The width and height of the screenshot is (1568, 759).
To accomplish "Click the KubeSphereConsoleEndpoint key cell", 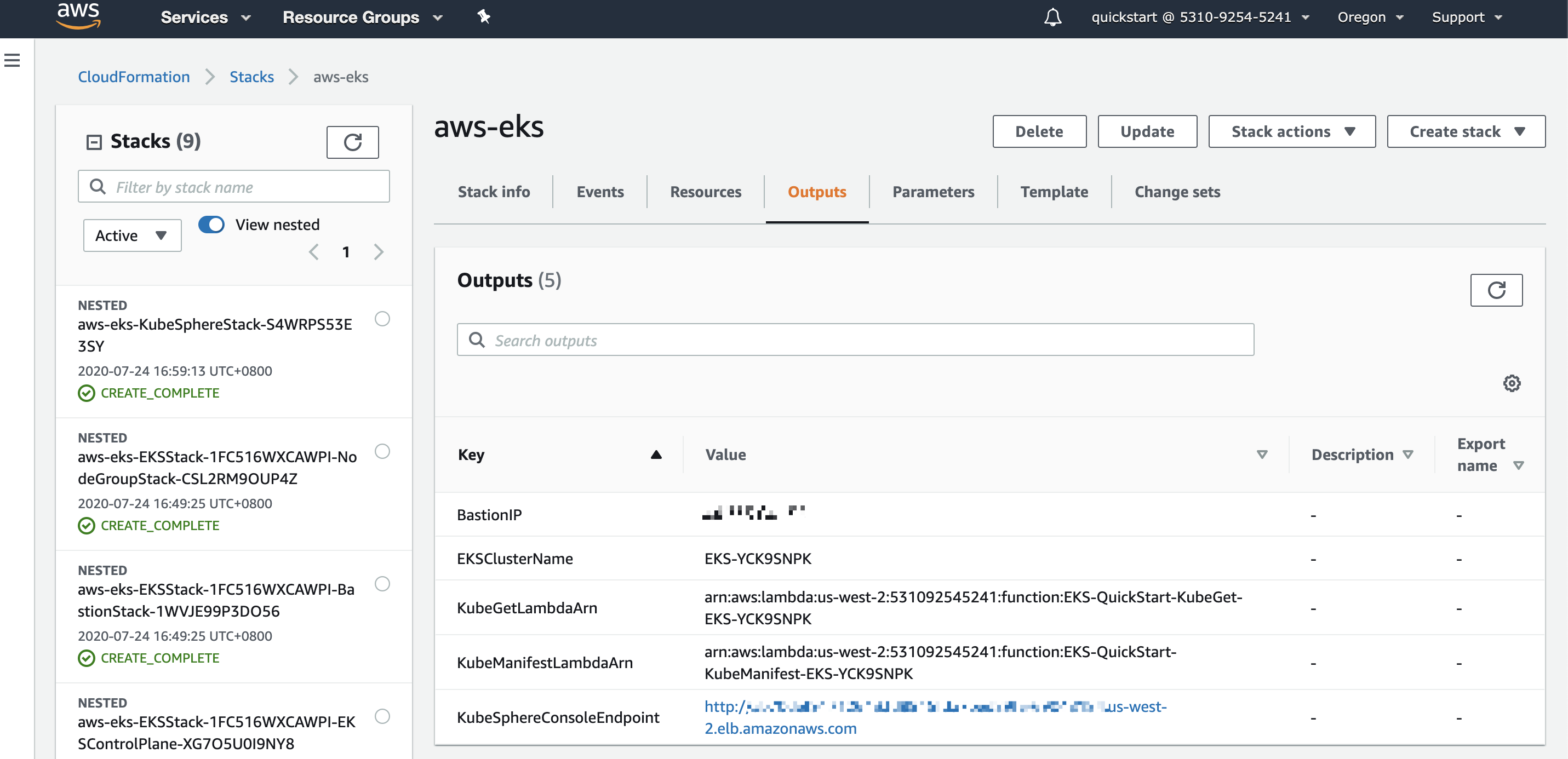I will [558, 717].
